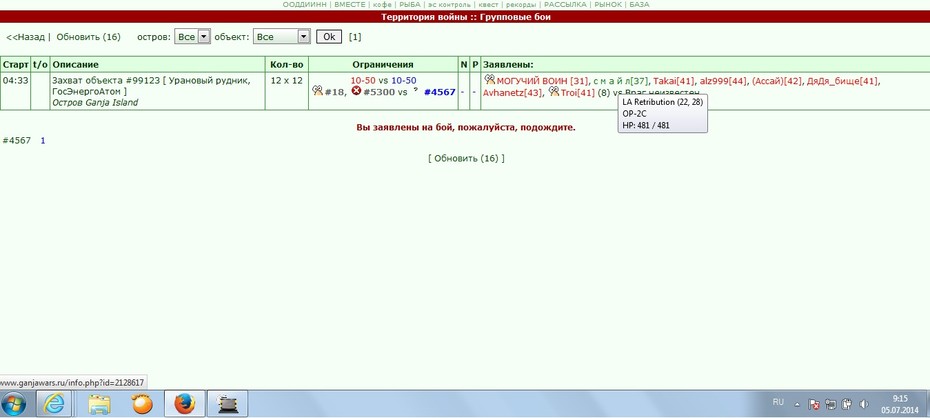930x418 pixels.
Task: Click the syndicate #18 icon
Action: pos(317,91)
